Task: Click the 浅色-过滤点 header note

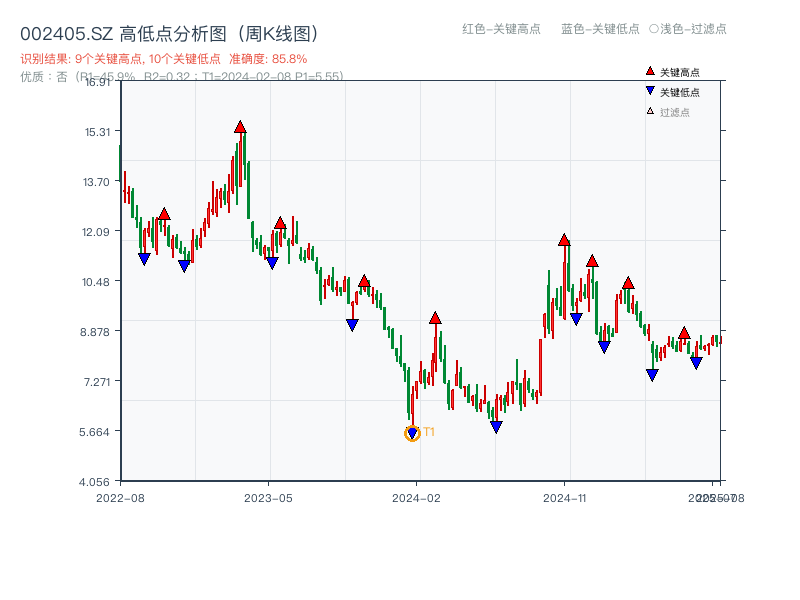Action: point(688,29)
